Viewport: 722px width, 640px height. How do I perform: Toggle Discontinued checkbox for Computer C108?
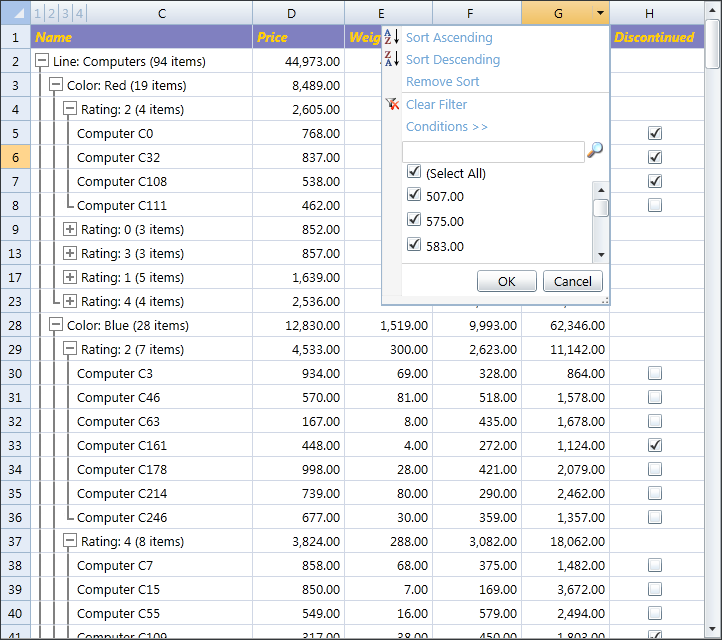click(x=655, y=181)
